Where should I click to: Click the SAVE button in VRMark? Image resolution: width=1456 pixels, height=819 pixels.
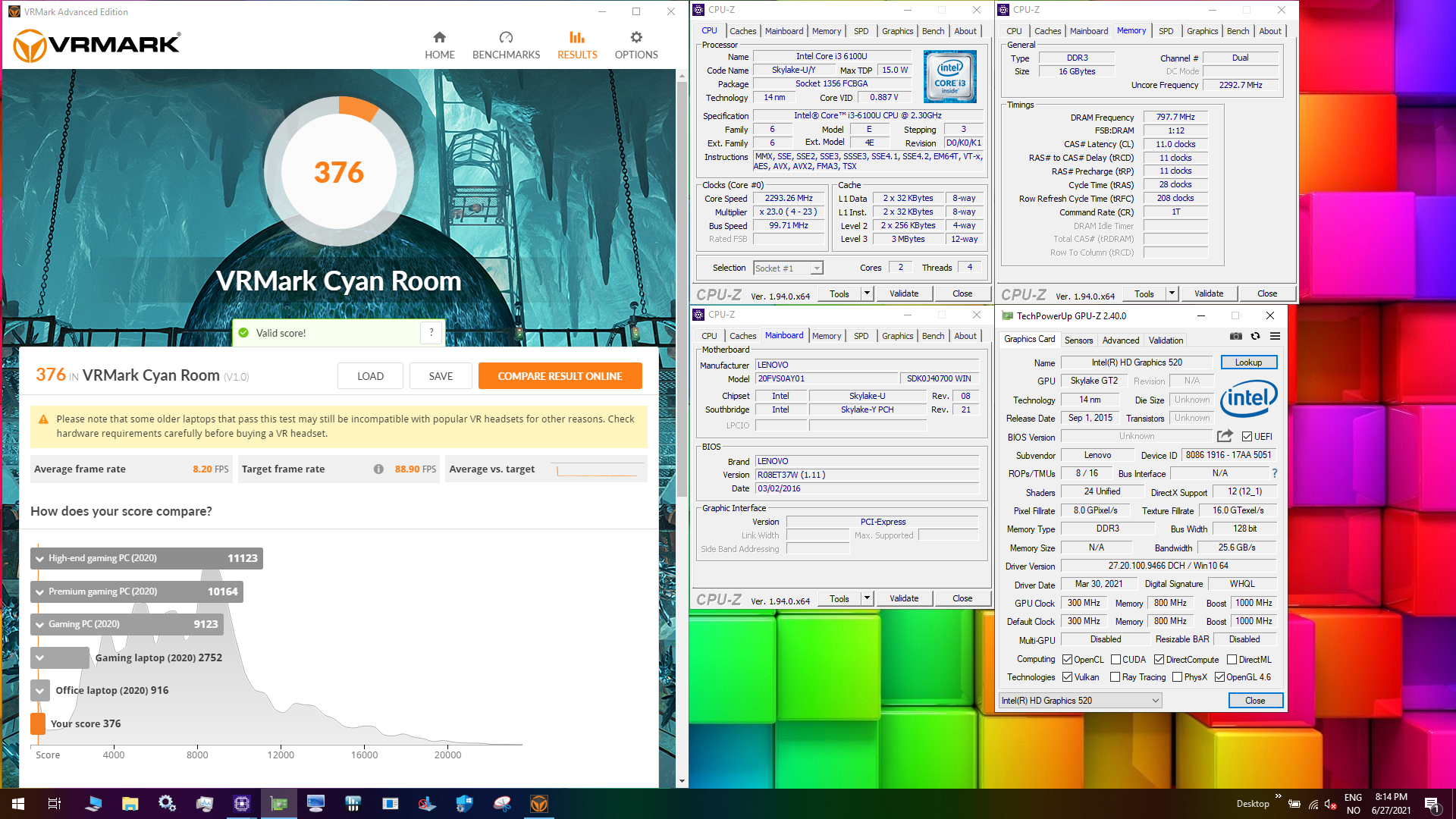click(x=441, y=376)
